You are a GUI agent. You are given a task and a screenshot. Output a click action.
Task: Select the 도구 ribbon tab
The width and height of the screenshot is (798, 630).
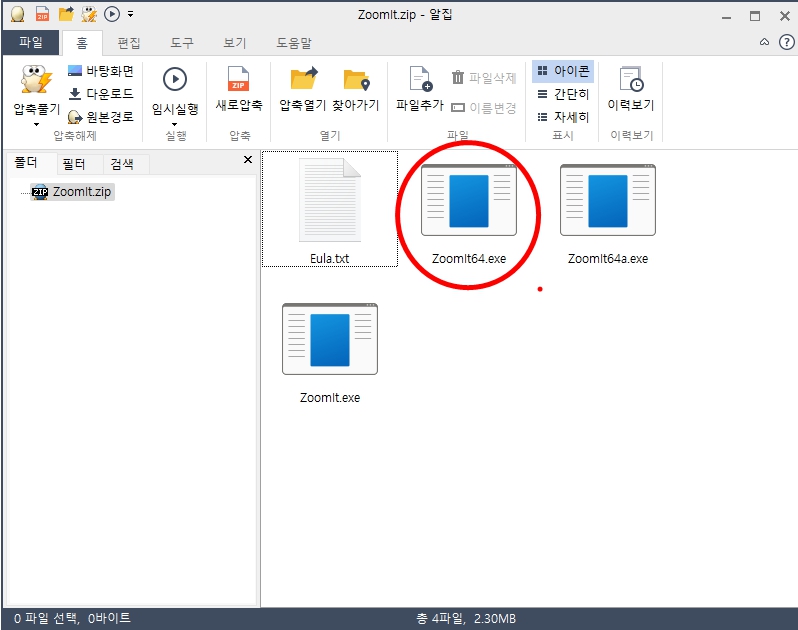(182, 43)
